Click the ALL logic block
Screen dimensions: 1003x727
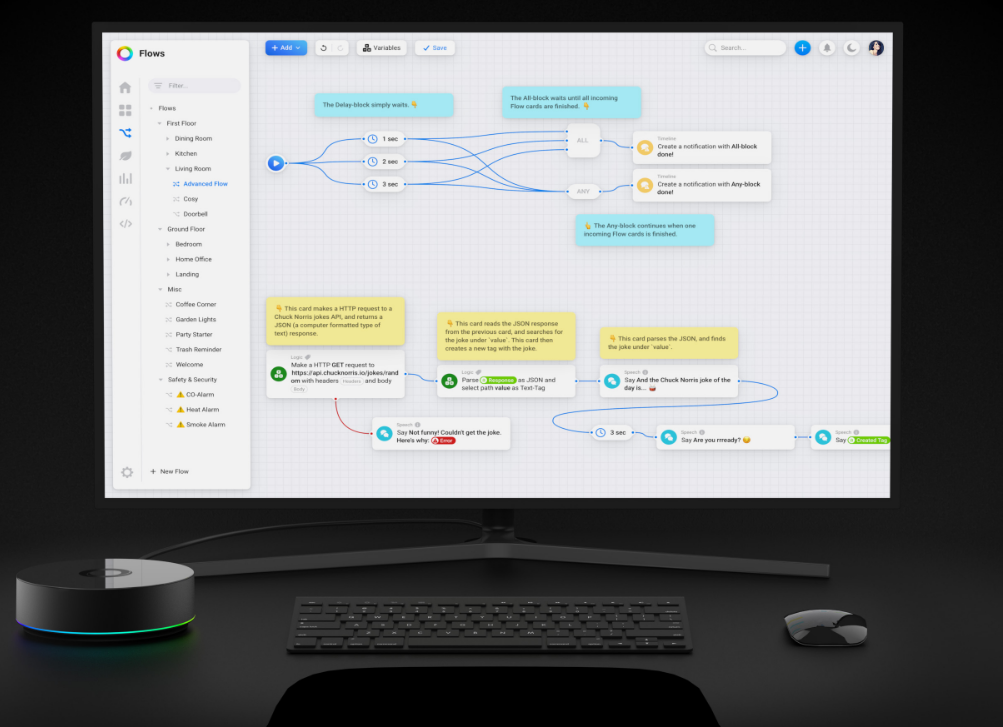(582, 141)
